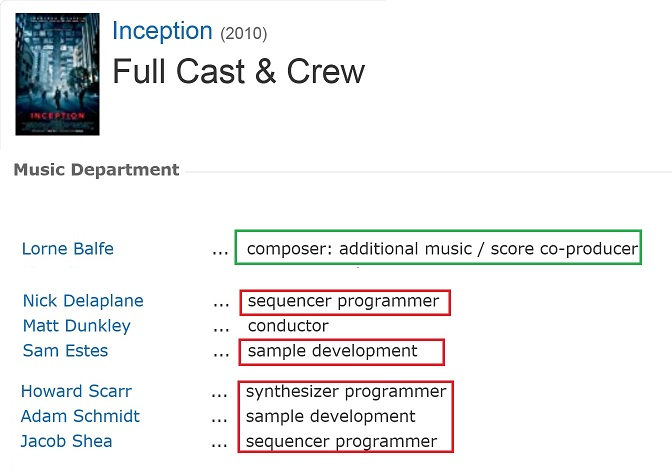Click Sam Estes's sample development credit

pos(332,351)
